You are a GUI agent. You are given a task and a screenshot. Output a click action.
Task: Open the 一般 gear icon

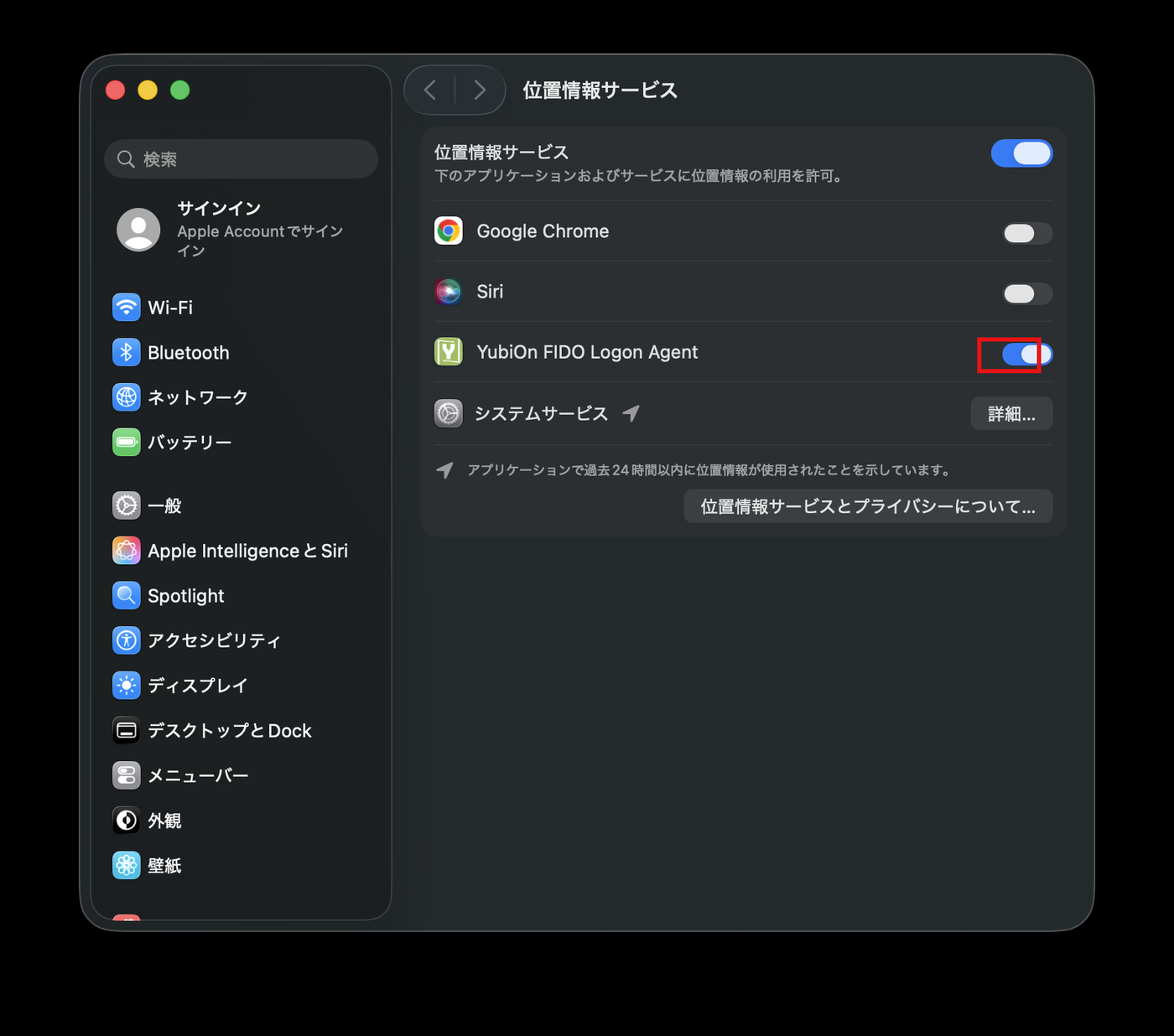coord(127,505)
